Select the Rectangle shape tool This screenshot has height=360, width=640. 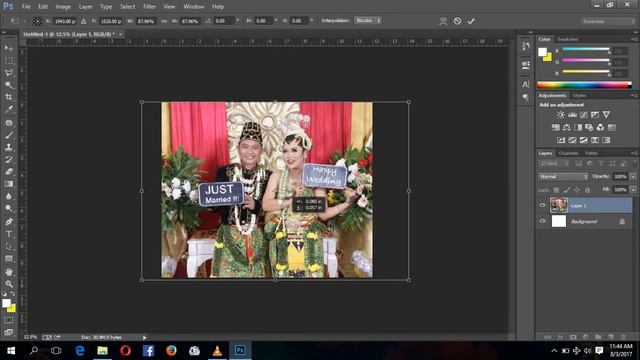(x=9, y=259)
